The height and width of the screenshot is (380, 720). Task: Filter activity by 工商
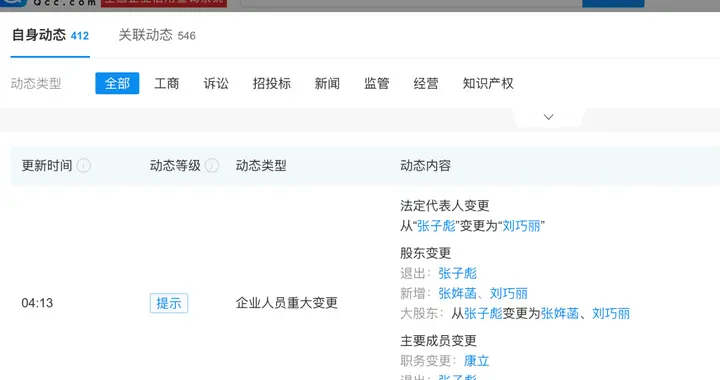click(167, 83)
